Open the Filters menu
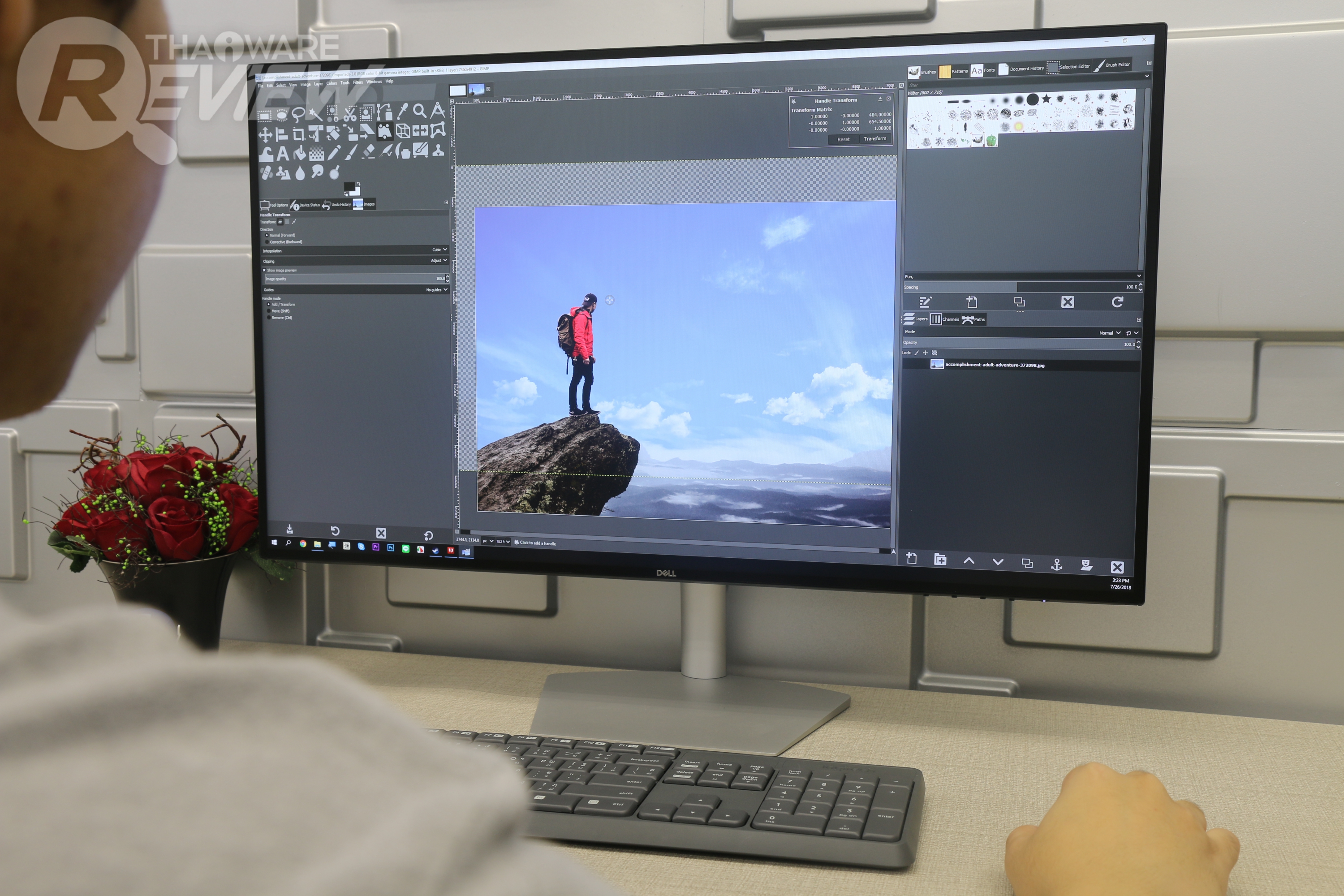 pos(358,82)
